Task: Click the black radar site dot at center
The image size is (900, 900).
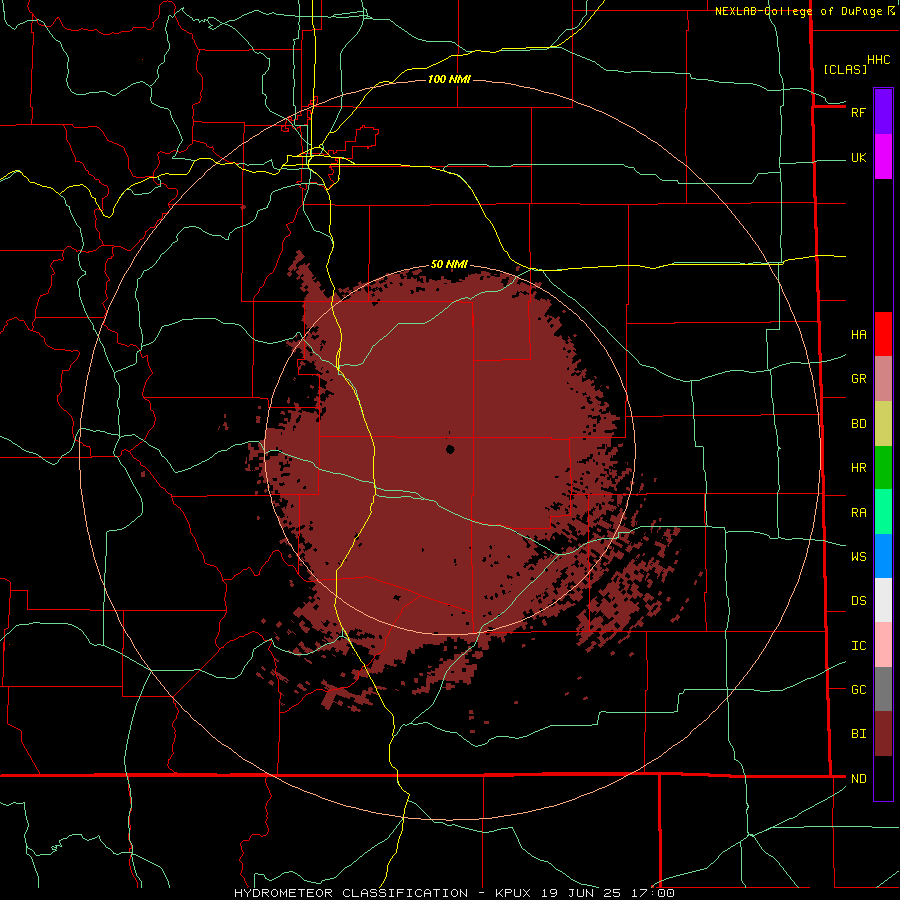Action: tap(450, 449)
